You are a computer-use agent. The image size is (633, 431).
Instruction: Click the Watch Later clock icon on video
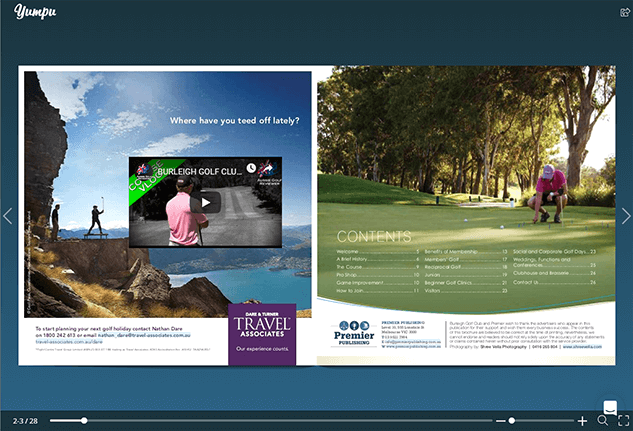251,168
